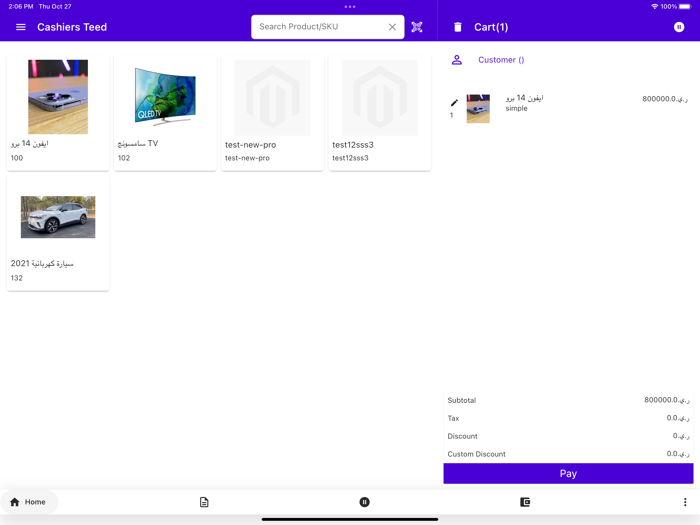The height and width of the screenshot is (525, 700).
Task: Select customer person icon
Action: coord(457,60)
